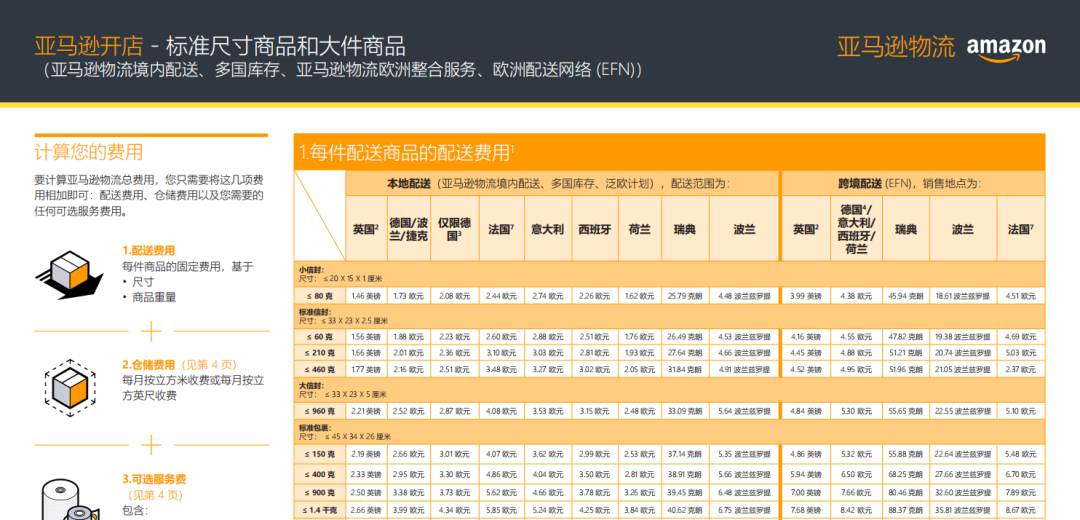Click the 22.64 波兰兹罗提 cell

point(963,455)
